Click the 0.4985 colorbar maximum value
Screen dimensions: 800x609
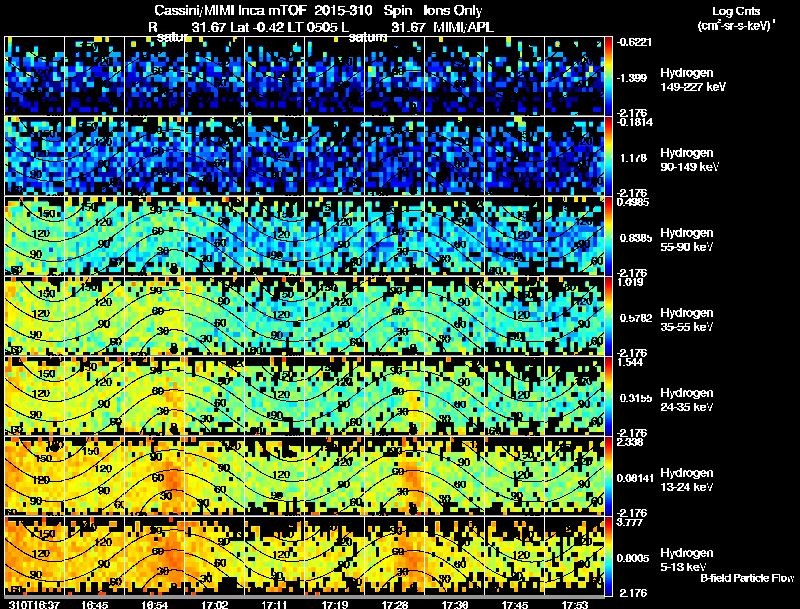(x=633, y=202)
